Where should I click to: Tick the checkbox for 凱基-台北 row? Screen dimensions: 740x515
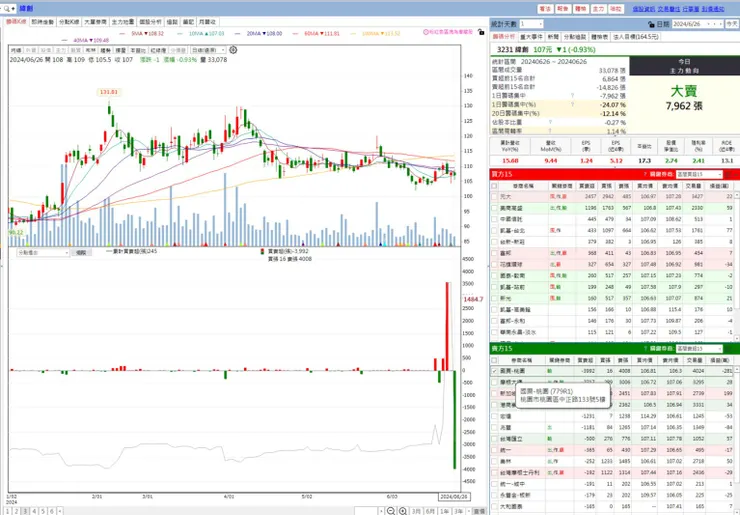click(x=494, y=230)
